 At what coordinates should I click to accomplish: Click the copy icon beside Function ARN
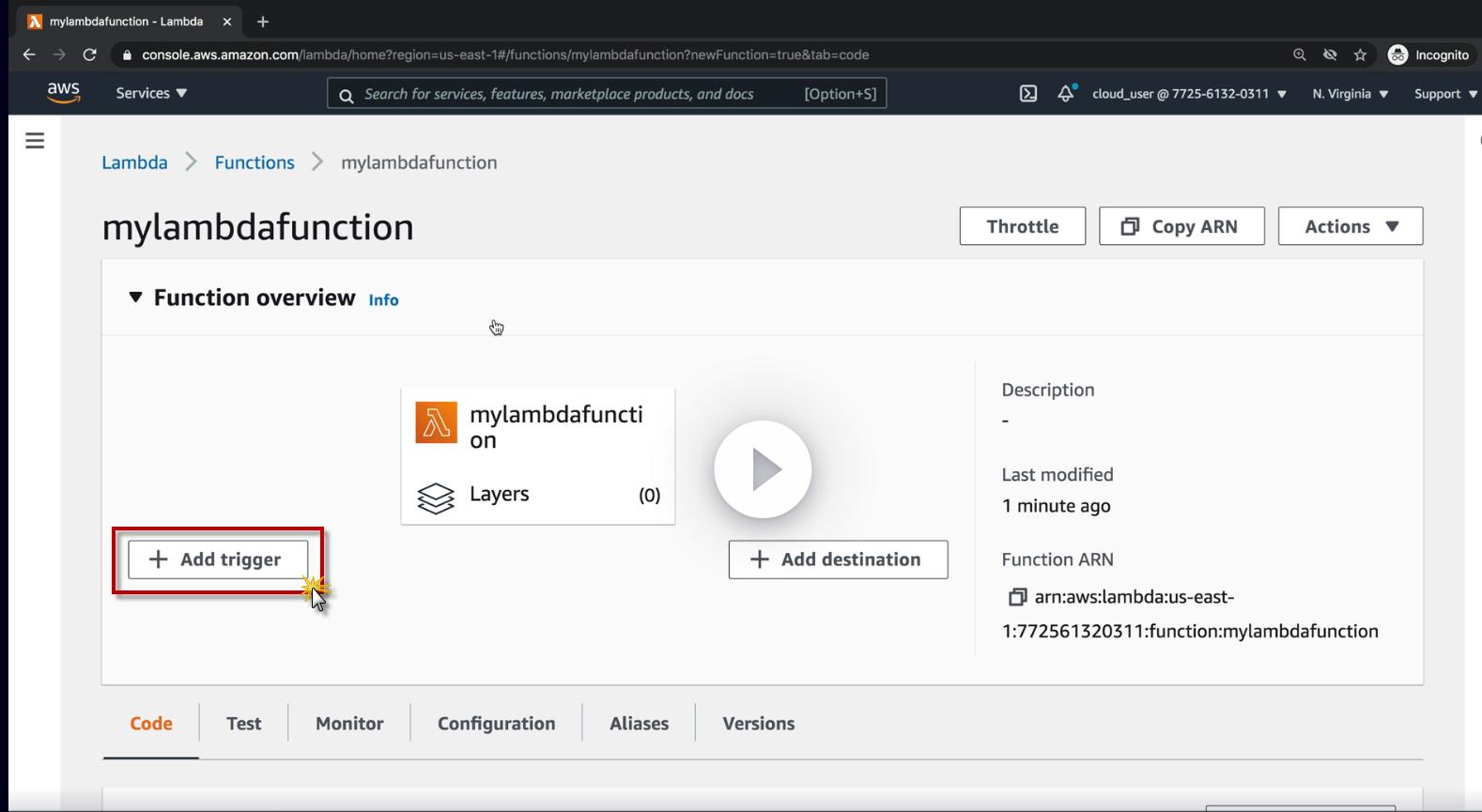[1016, 598]
